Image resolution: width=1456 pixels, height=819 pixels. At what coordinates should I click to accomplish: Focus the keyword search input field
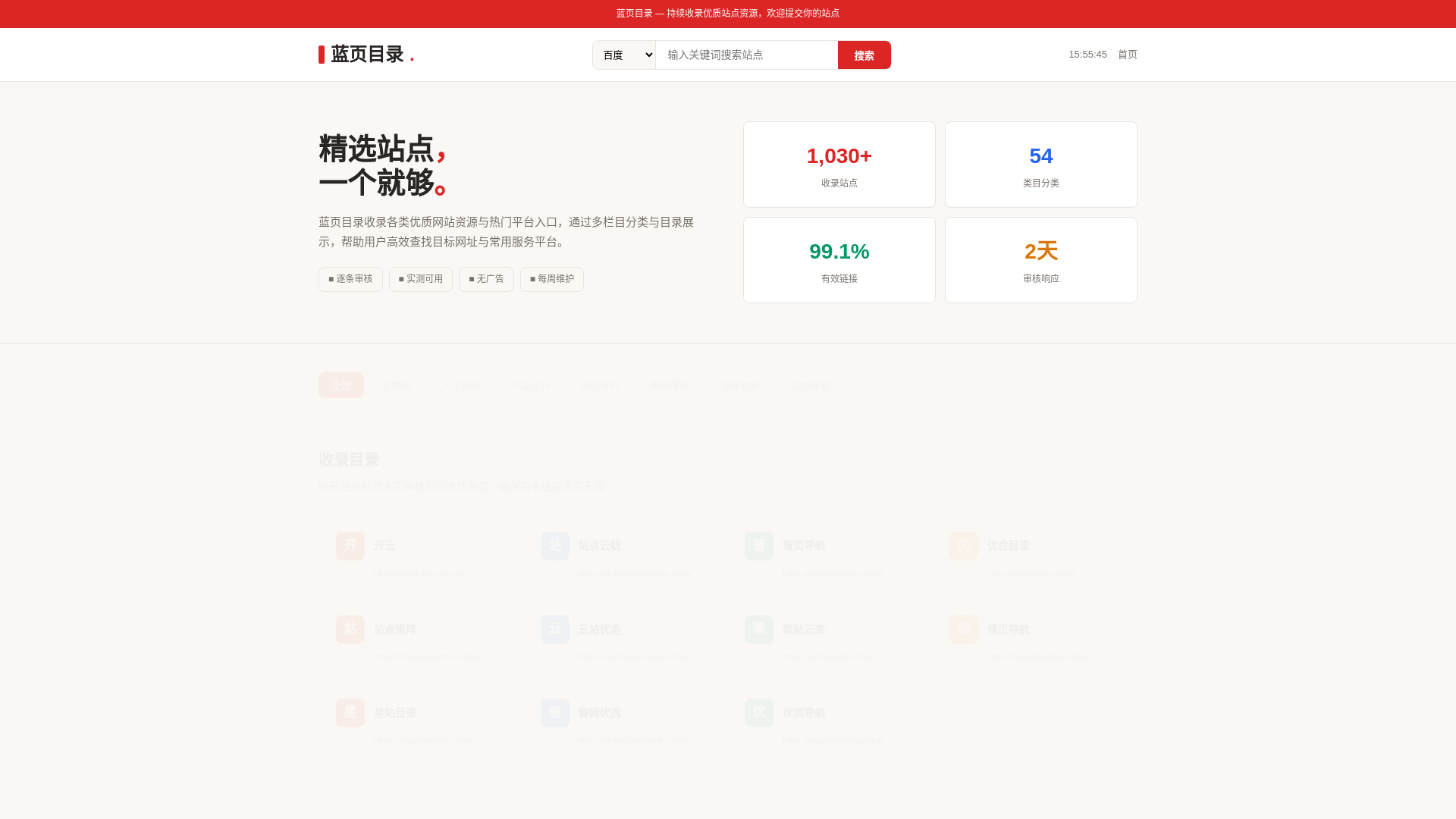tap(747, 55)
